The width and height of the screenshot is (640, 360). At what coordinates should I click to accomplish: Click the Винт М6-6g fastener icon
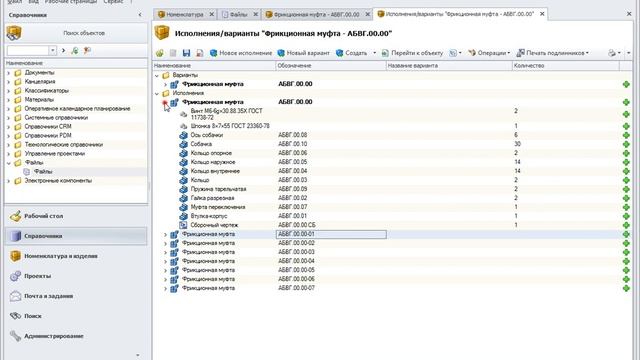click(x=184, y=114)
